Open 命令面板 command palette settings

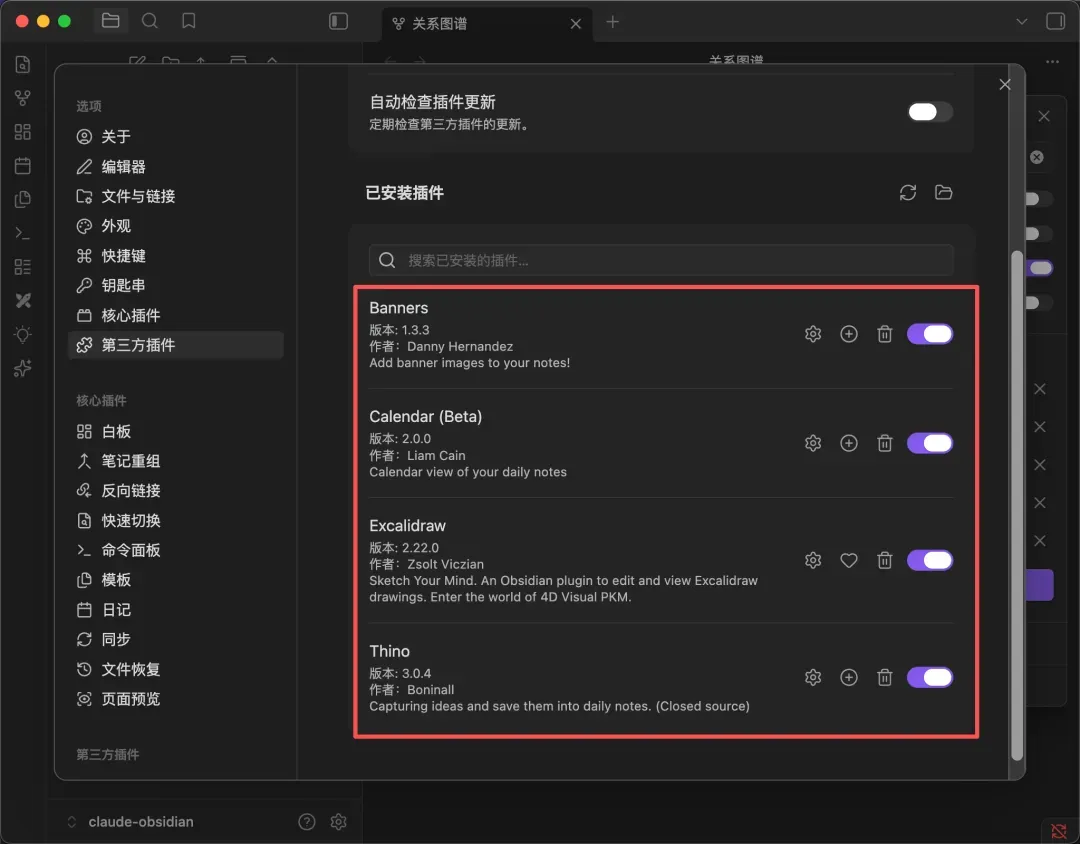(176, 550)
